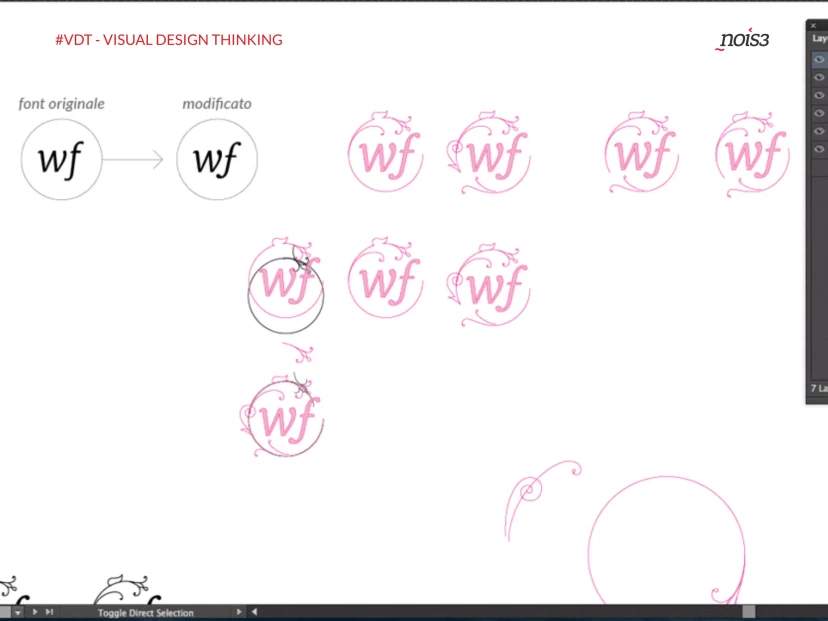Toggle visibility of the second layer row
Viewport: 828px width, 621px height.
click(x=819, y=77)
